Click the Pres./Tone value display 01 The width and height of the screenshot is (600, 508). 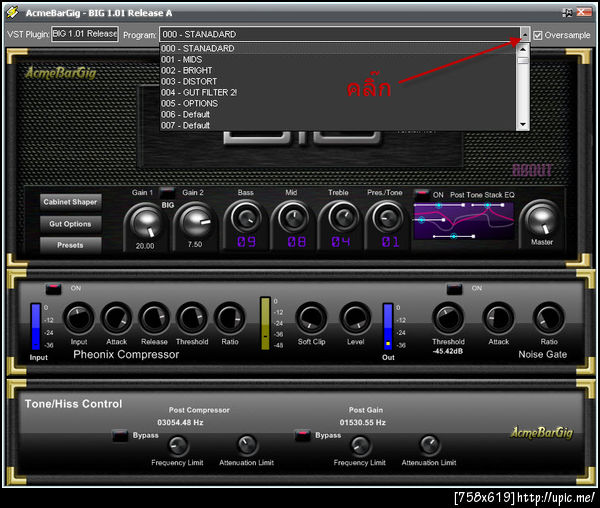point(390,242)
